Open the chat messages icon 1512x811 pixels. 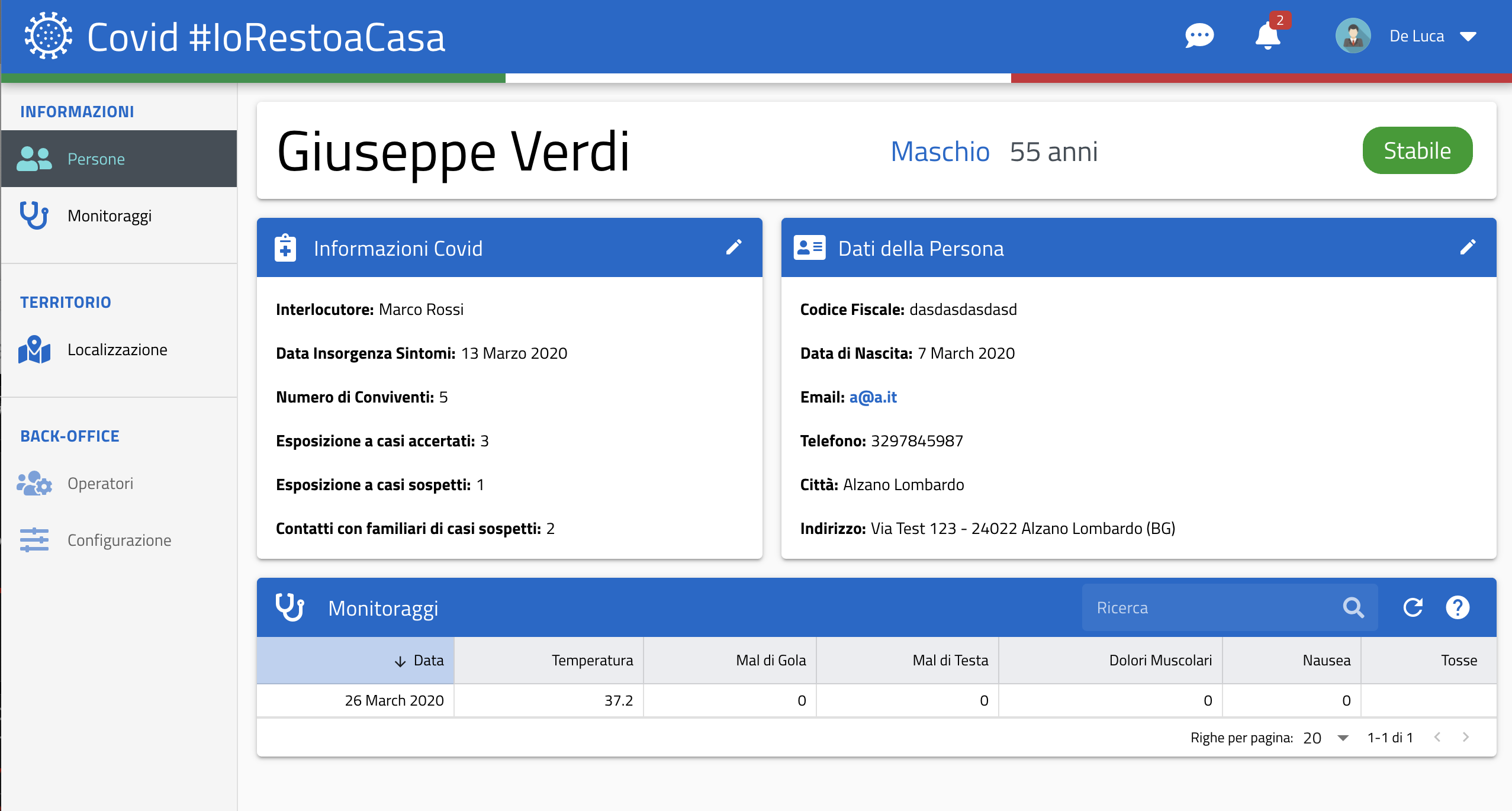point(1199,36)
